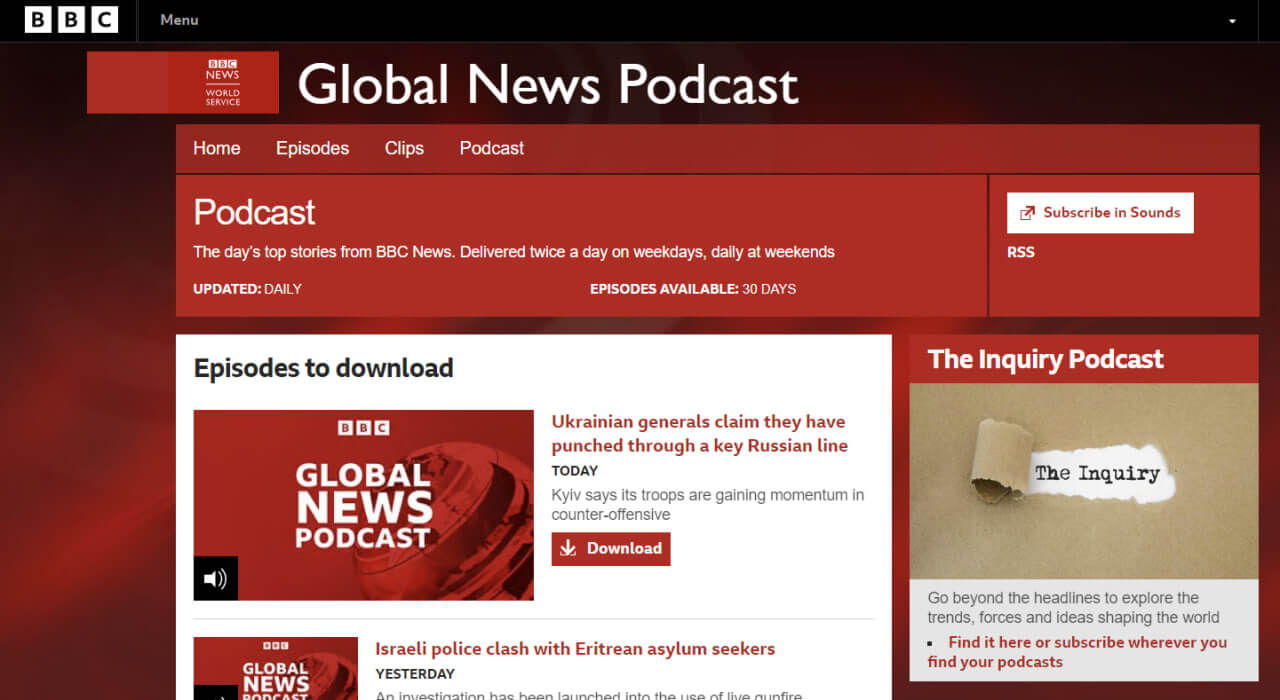This screenshot has height=700, width=1280.
Task: Click the Israeli police episode thumbnail
Action: pyautogui.click(x=275, y=668)
